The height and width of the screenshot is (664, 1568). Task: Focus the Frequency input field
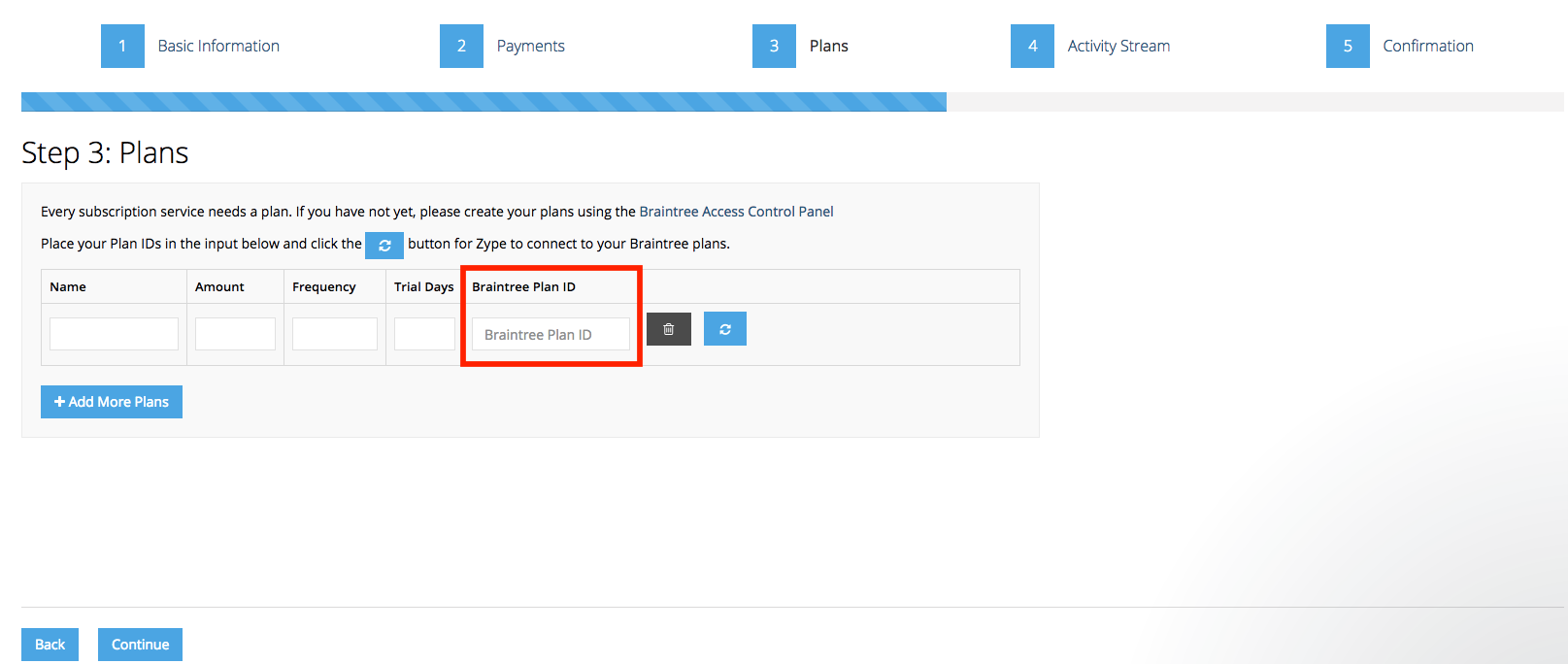coord(335,334)
